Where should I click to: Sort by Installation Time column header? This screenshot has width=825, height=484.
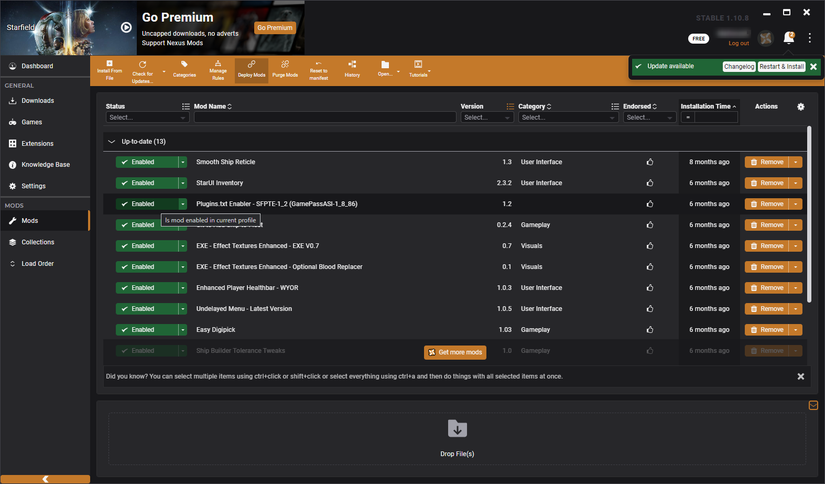point(708,106)
